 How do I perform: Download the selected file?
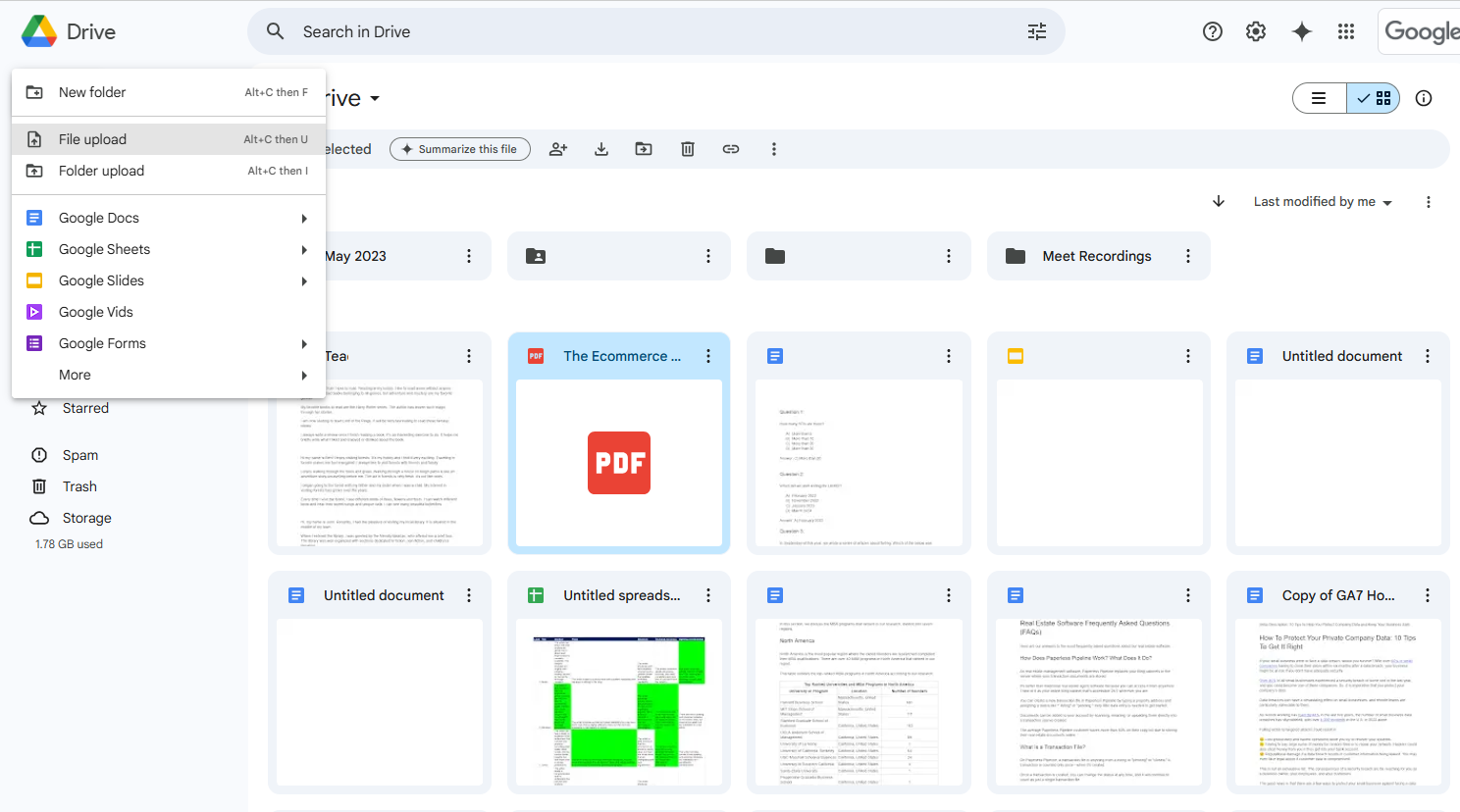(x=600, y=148)
